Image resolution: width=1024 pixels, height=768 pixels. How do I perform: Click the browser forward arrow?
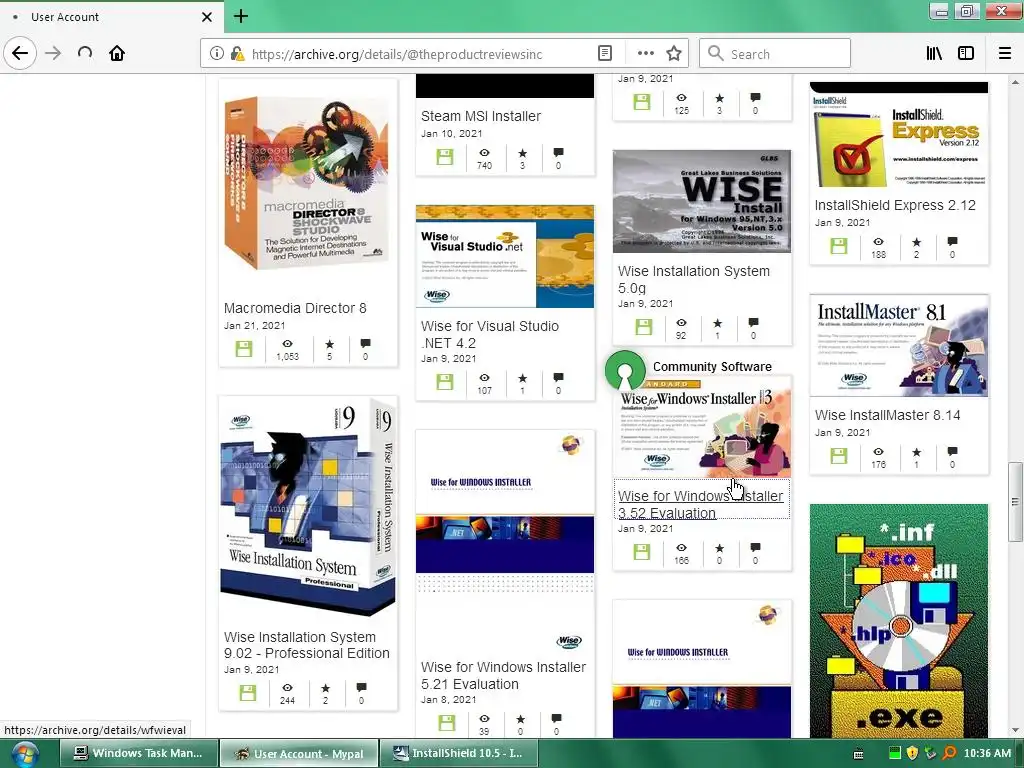[53, 53]
